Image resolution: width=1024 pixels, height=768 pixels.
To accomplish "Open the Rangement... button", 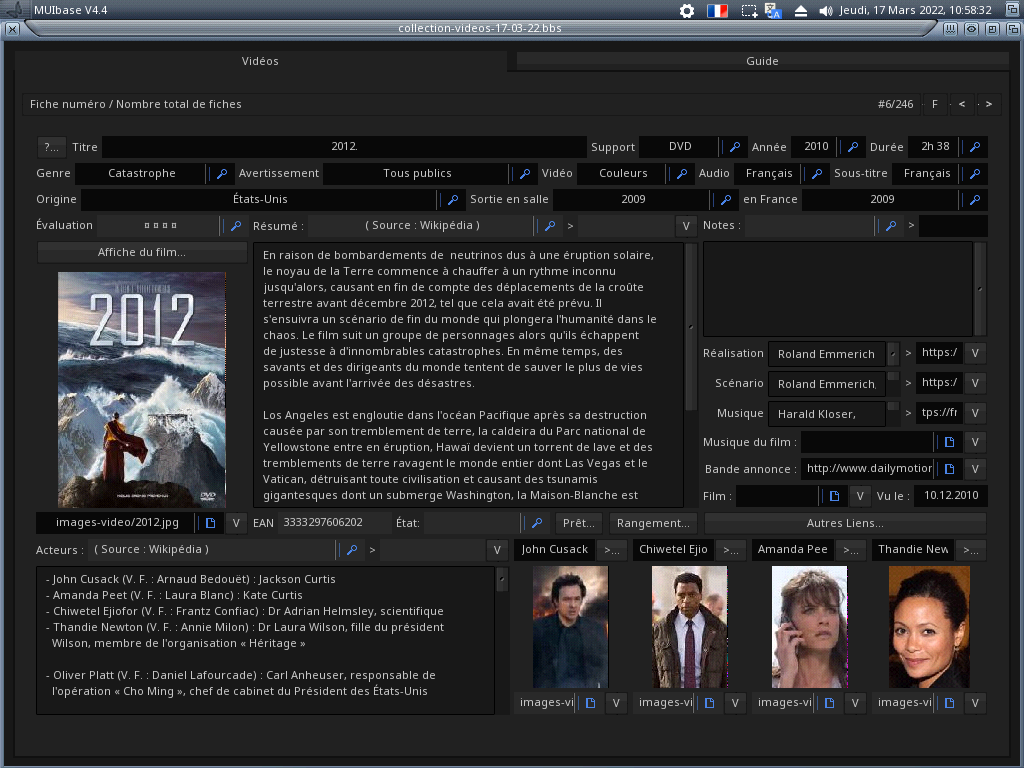I will tap(653, 523).
